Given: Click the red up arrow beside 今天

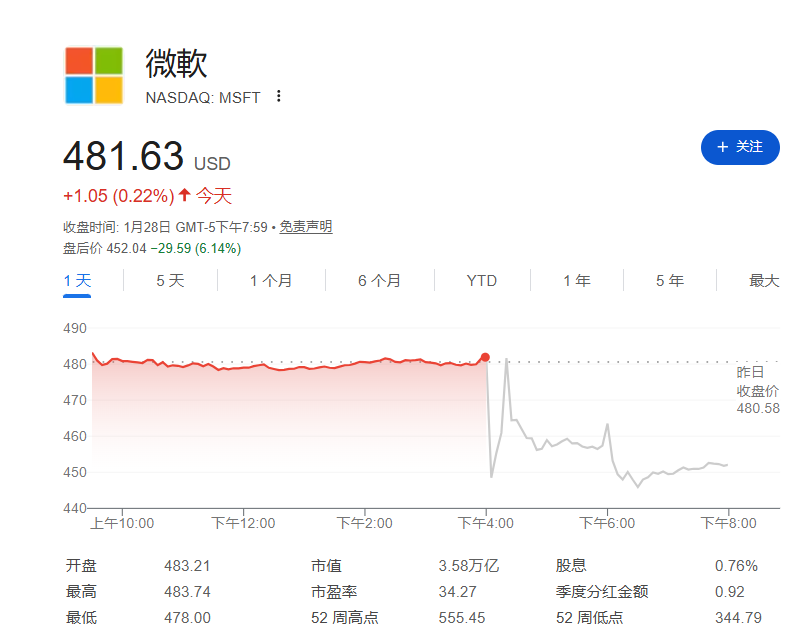Looking at the screenshot, I should click(x=185, y=195).
